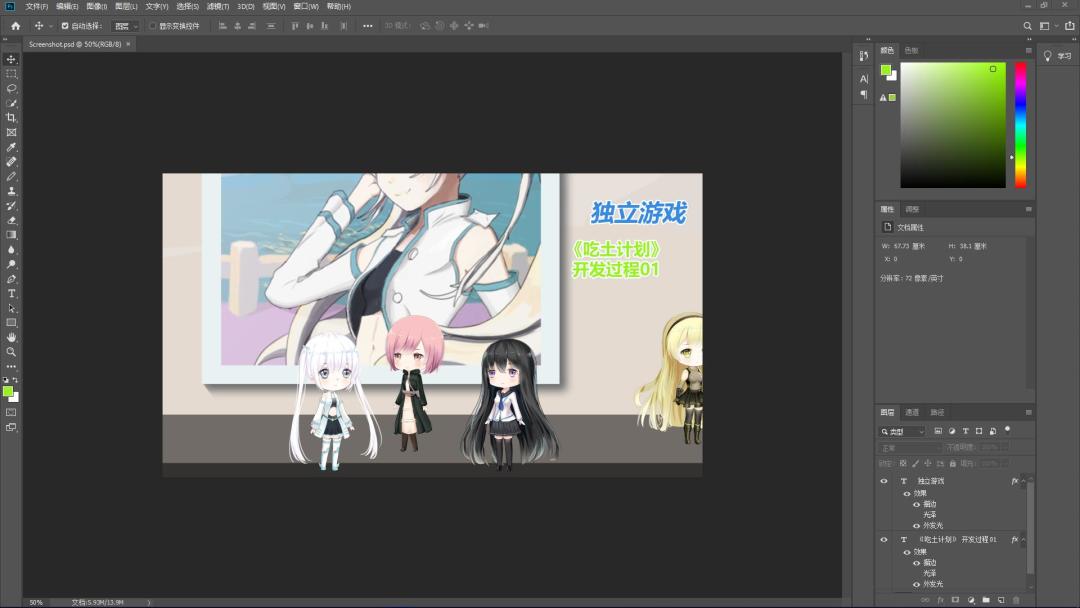The image size is (1080, 608).
Task: Toggle the auto-select checkbox
Action: 65,26
